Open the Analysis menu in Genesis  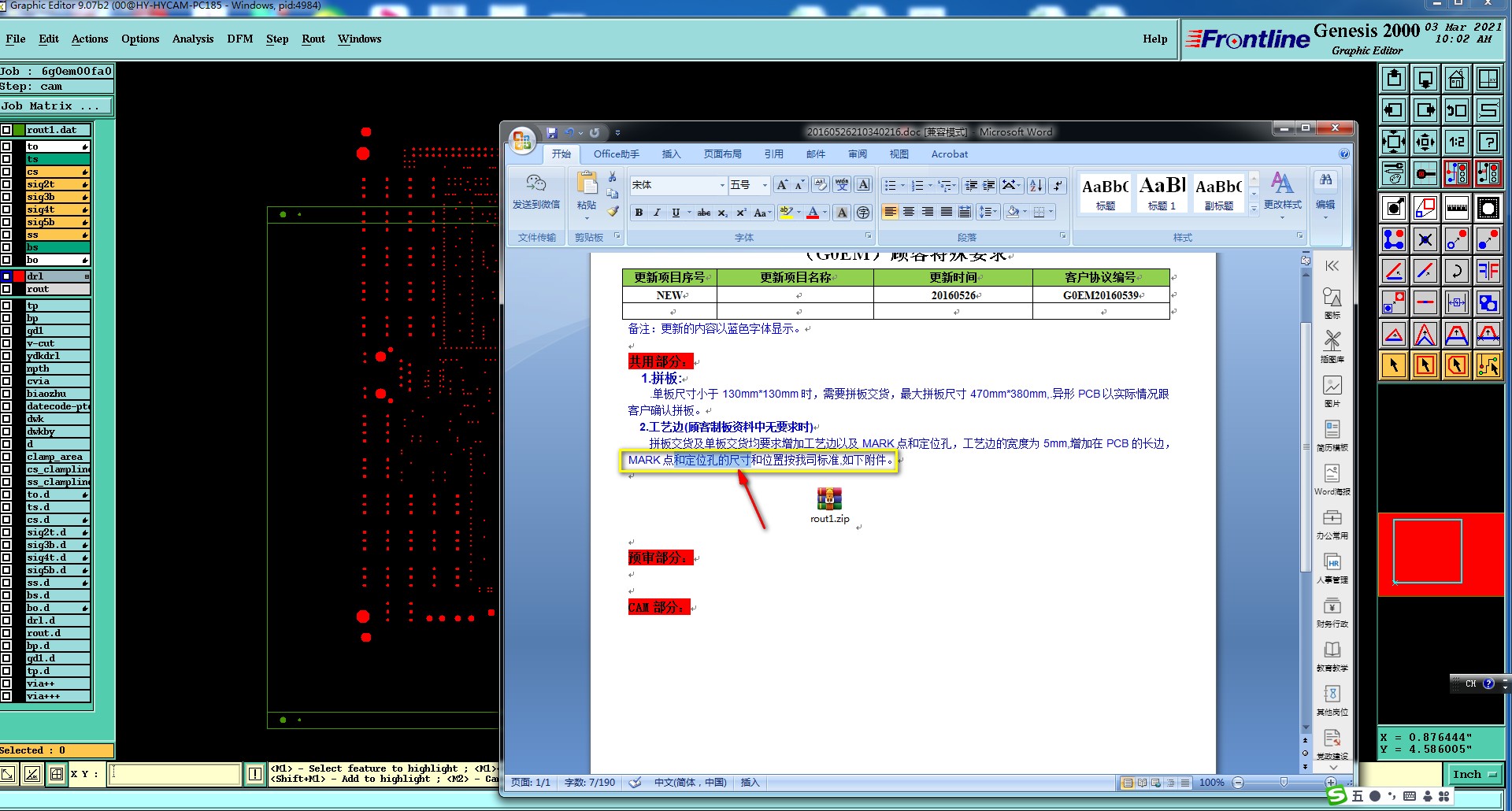click(193, 39)
